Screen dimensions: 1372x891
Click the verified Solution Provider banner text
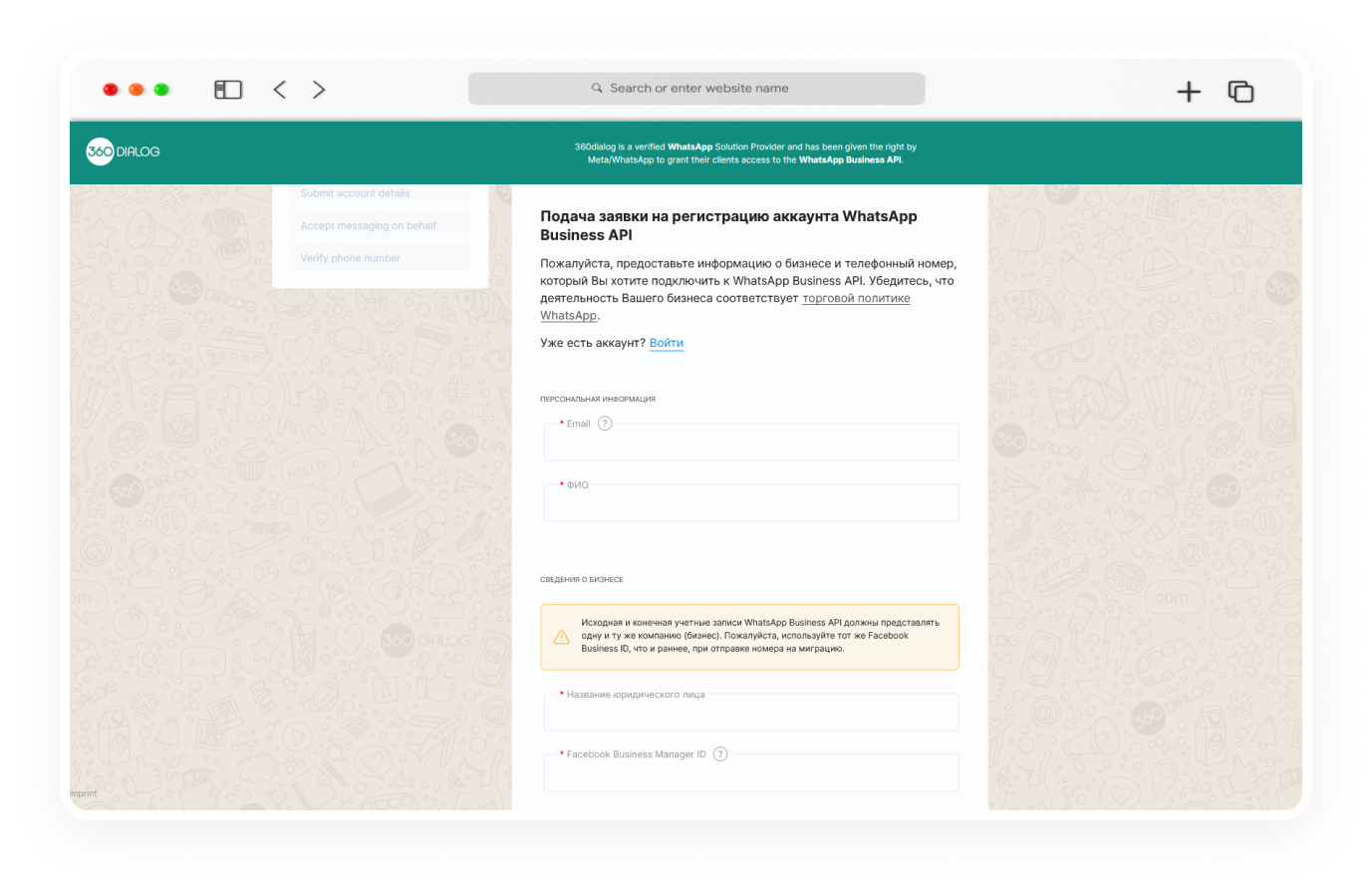coord(745,152)
